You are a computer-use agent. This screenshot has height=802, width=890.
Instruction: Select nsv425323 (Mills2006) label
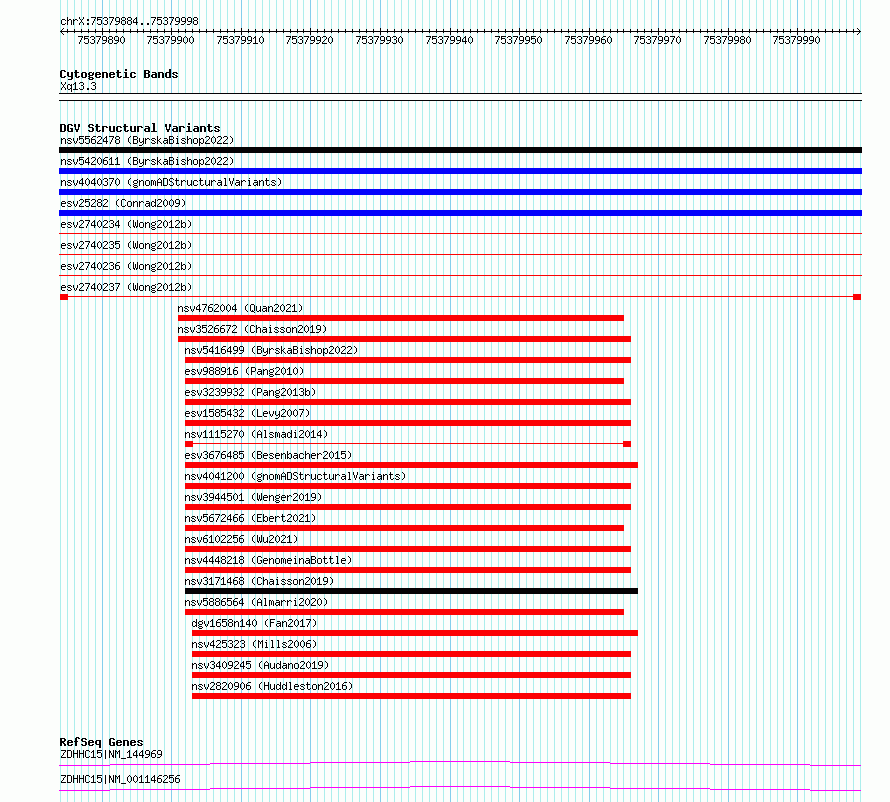[x=254, y=644]
